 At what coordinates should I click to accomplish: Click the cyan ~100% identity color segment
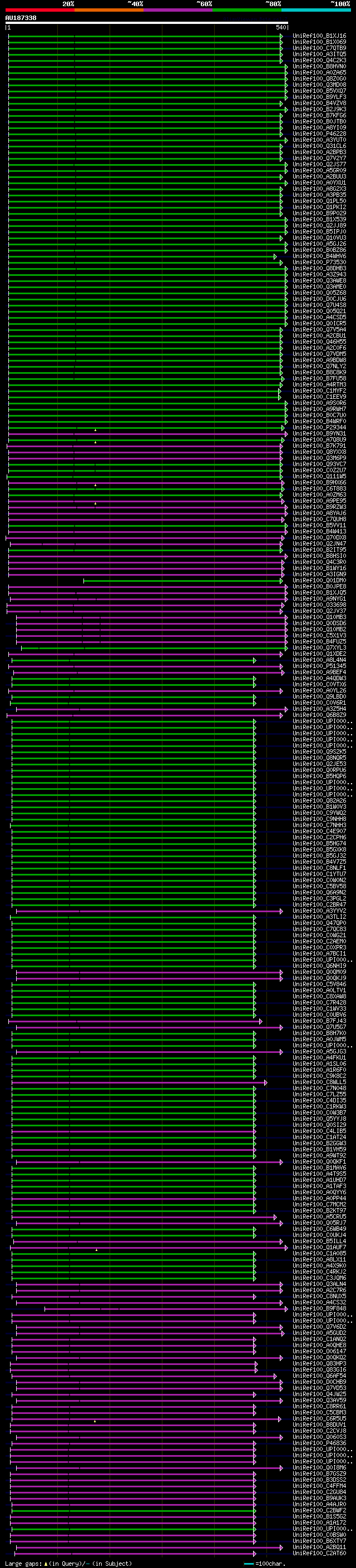coord(316,11)
